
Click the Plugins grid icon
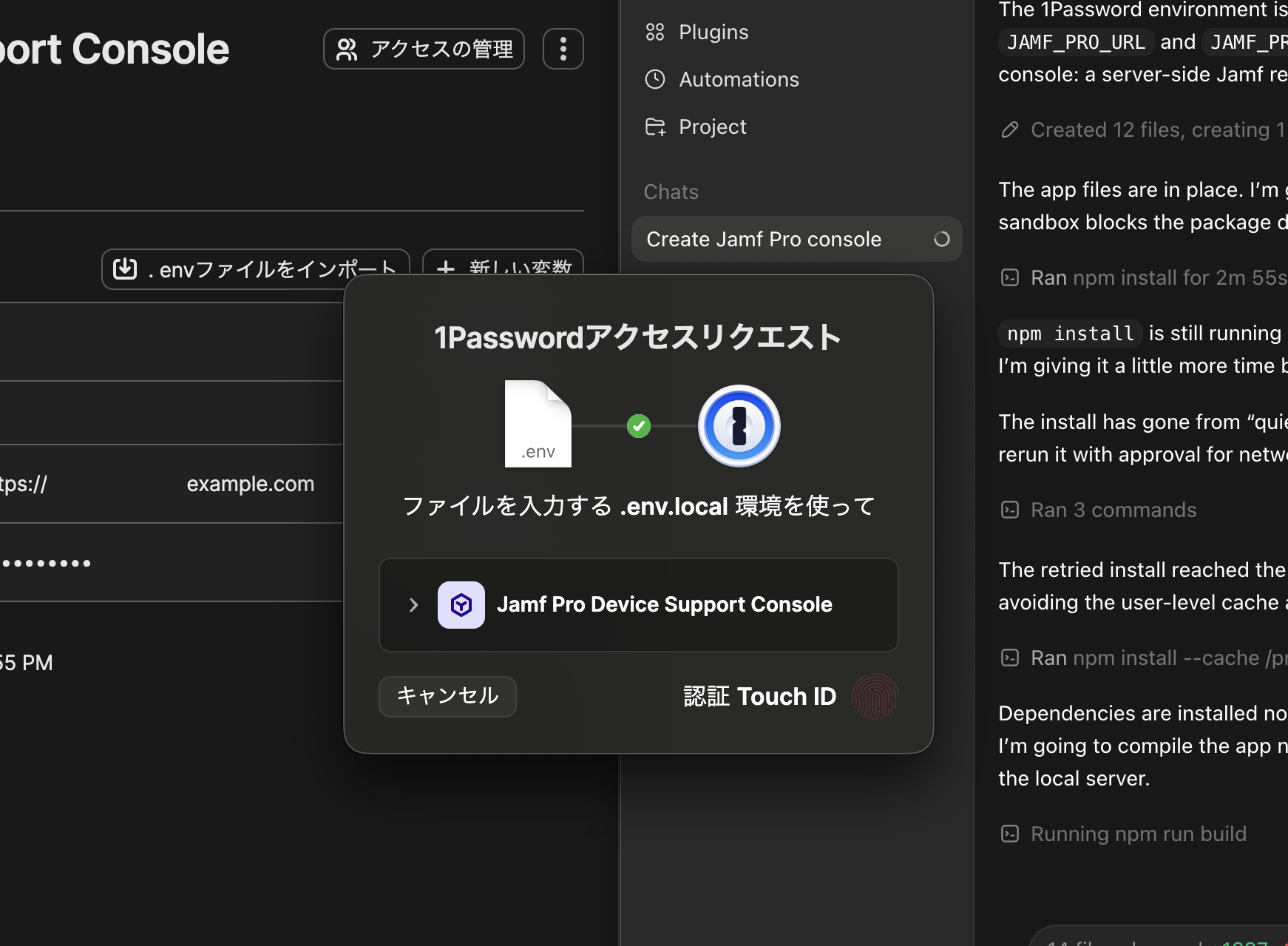pos(655,32)
